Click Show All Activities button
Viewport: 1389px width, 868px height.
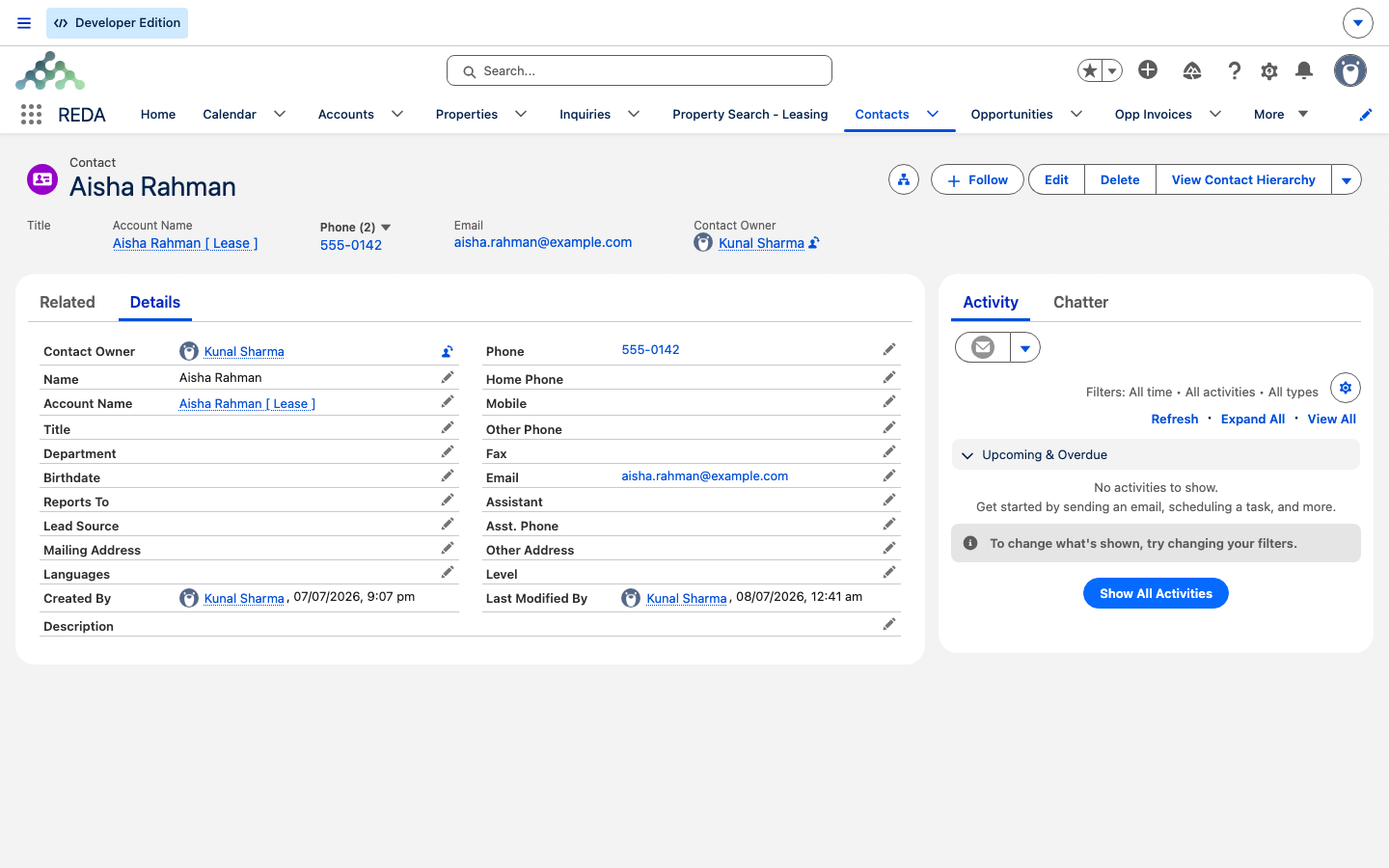click(x=1156, y=593)
